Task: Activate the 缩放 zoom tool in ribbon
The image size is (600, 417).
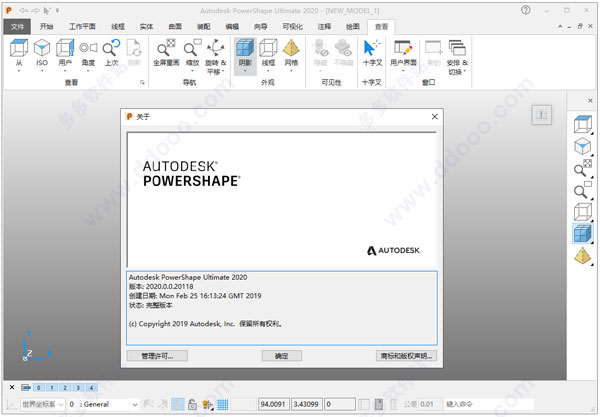Action: pos(192,48)
